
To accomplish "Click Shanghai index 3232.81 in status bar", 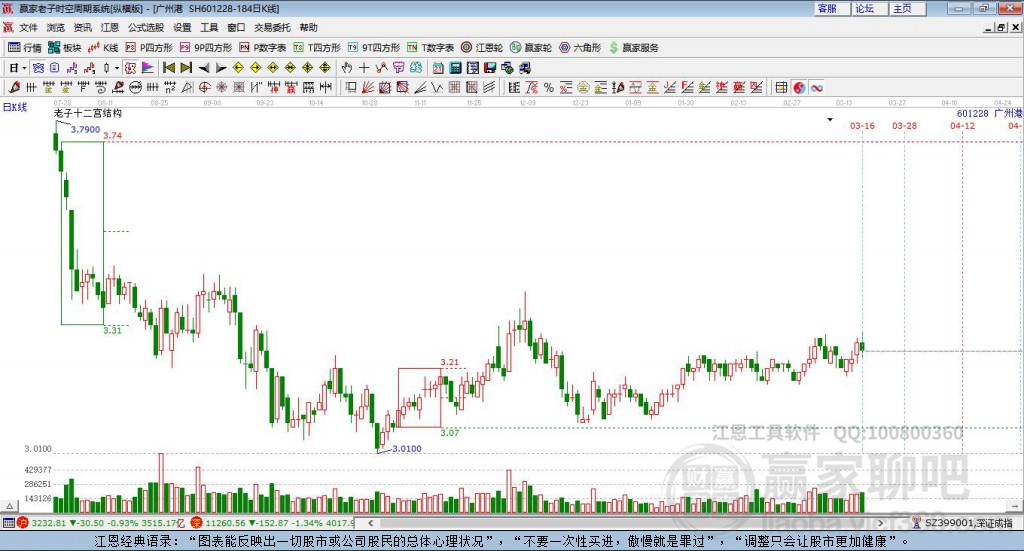I will pyautogui.click(x=48, y=523).
